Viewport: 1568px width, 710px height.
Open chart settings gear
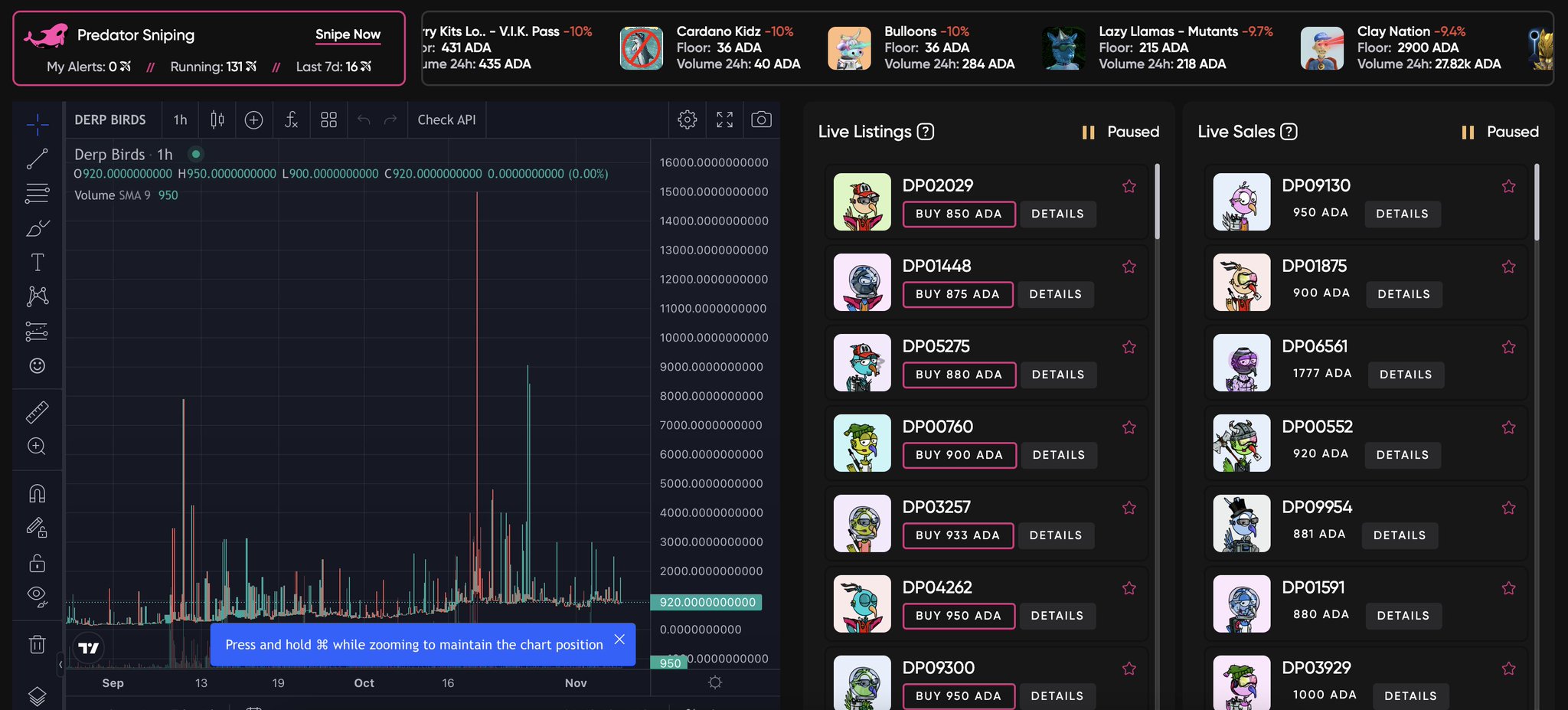687,119
